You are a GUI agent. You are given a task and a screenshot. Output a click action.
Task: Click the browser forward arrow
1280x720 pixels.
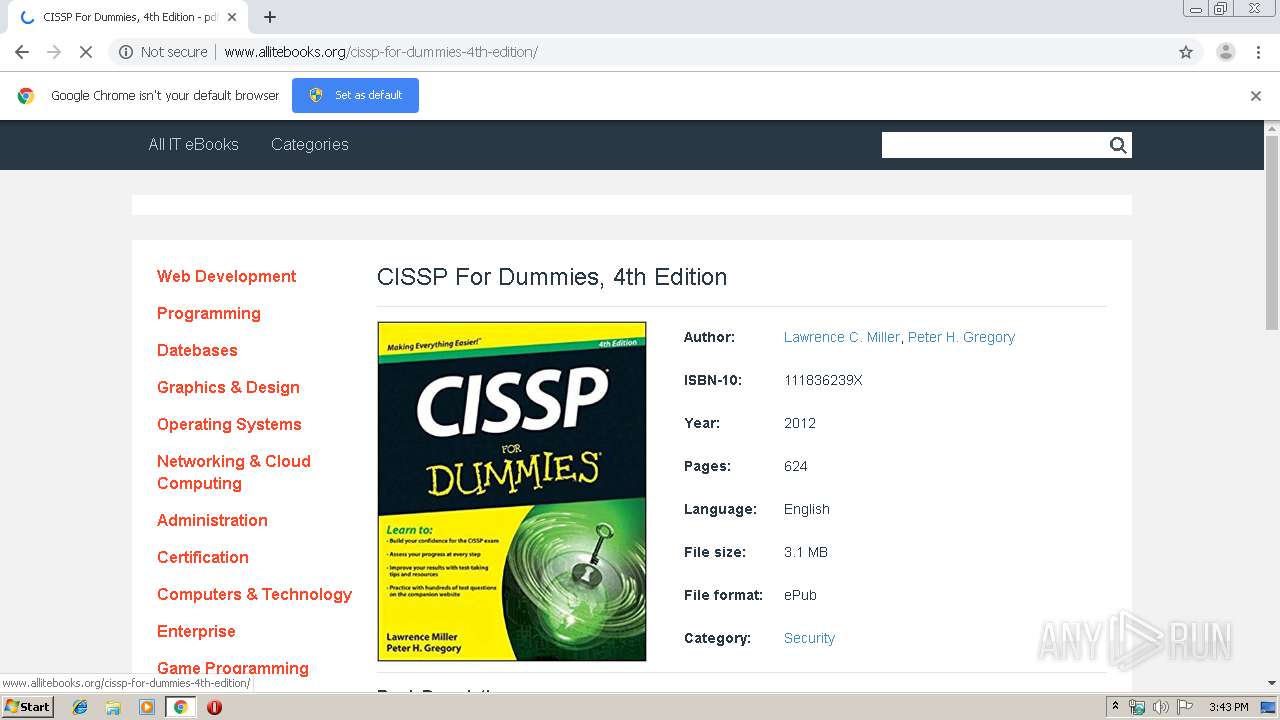click(54, 52)
